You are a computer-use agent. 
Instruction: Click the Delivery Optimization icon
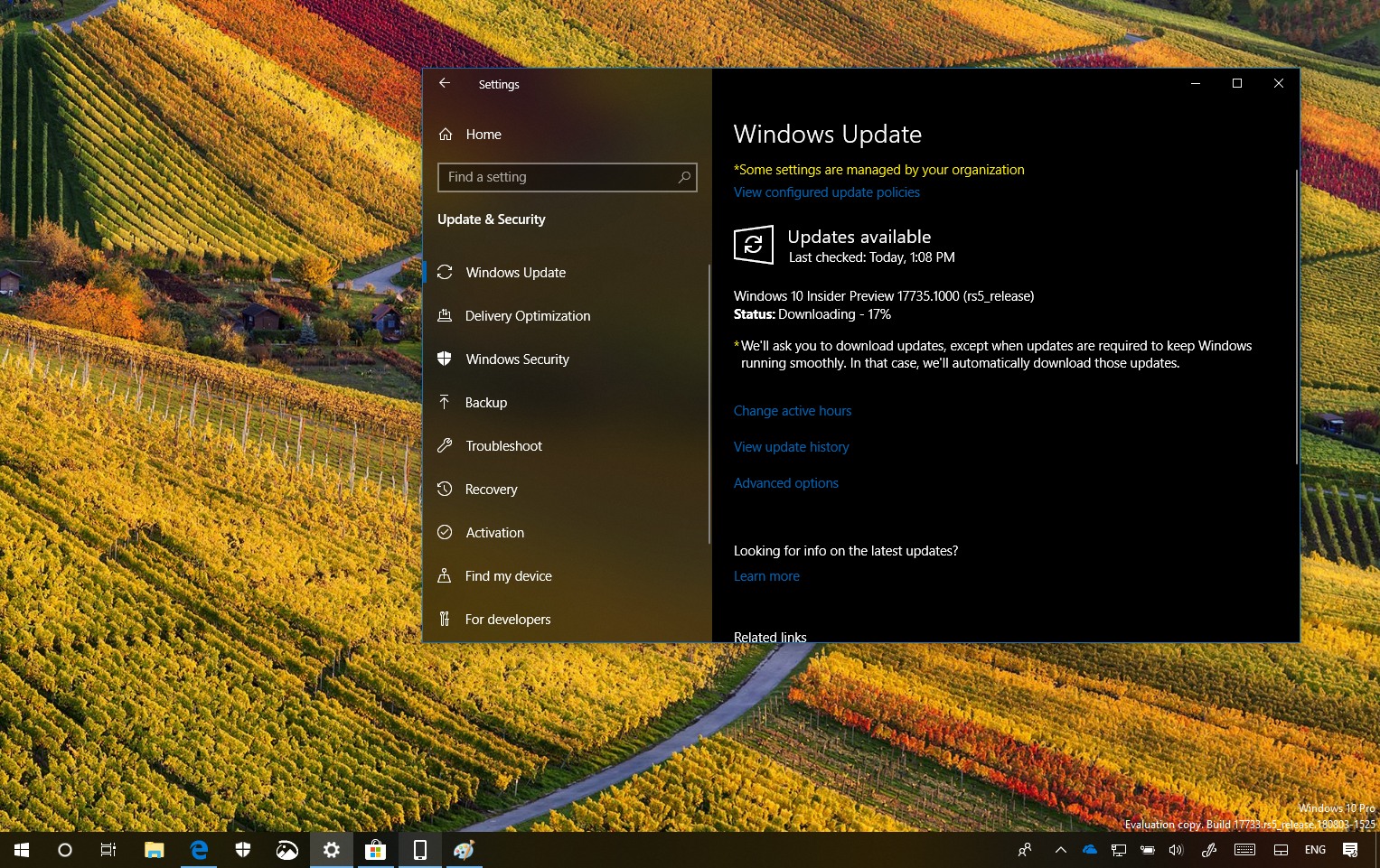point(445,315)
